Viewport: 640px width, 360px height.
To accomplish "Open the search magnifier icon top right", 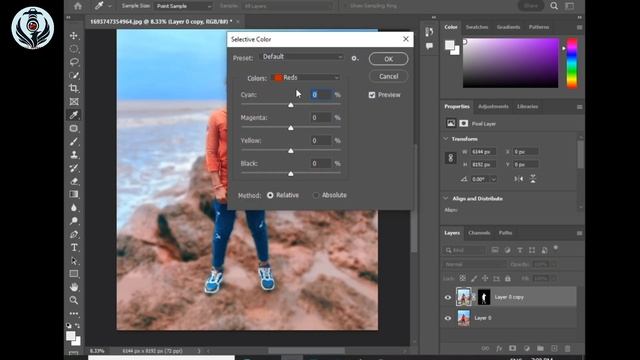I will [554, 6].
